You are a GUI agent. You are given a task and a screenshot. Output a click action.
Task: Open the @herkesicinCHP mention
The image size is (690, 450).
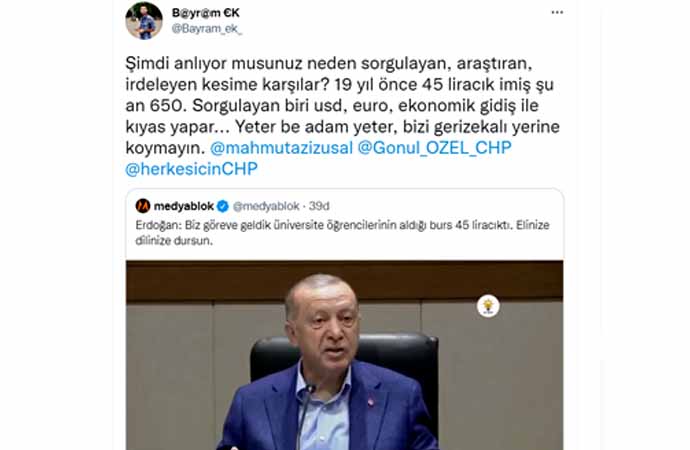click(191, 168)
